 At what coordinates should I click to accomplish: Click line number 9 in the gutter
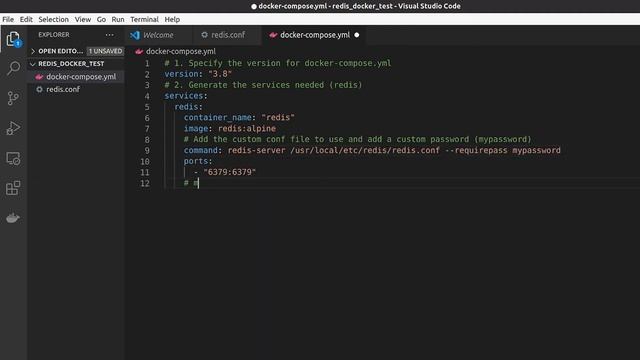(147, 151)
